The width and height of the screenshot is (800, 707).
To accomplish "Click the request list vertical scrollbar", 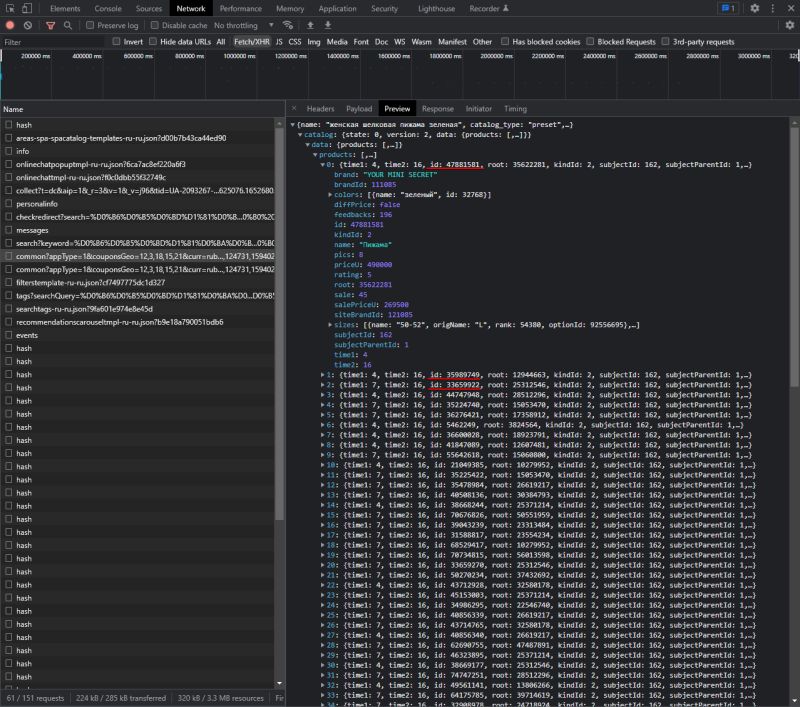I will tap(279, 324).
